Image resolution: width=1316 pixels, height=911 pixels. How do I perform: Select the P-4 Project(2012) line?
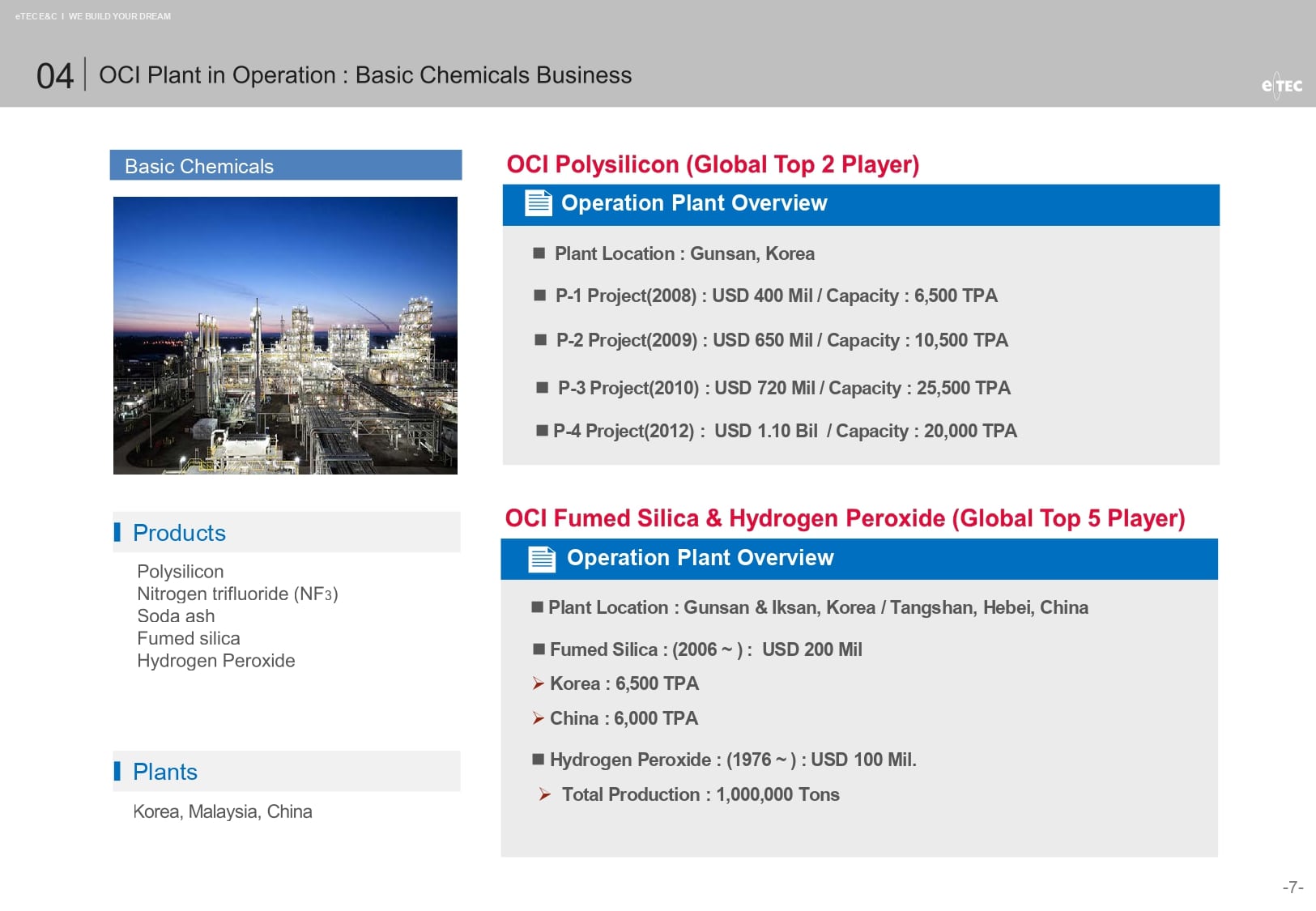785,431
